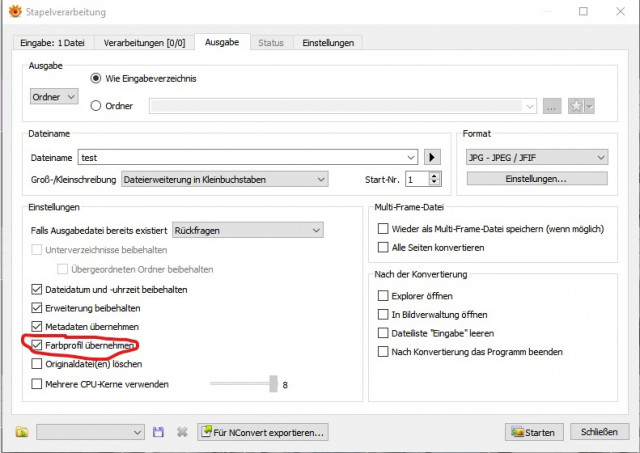Image resolution: width=640 pixels, height=453 pixels.
Task: Click the browse folder ellipsis button
Action: tap(552, 106)
